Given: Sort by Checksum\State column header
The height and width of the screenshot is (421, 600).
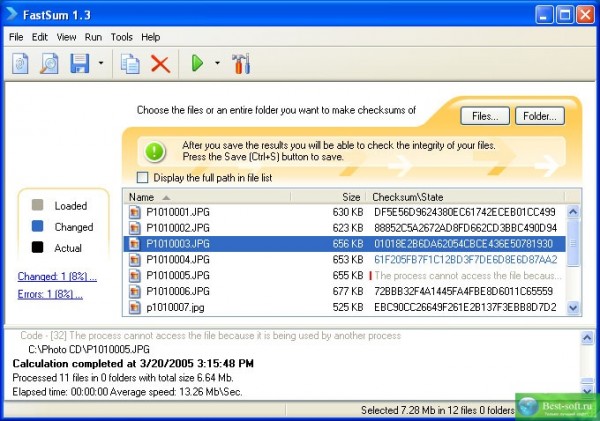Looking at the screenshot, I should (465, 197).
